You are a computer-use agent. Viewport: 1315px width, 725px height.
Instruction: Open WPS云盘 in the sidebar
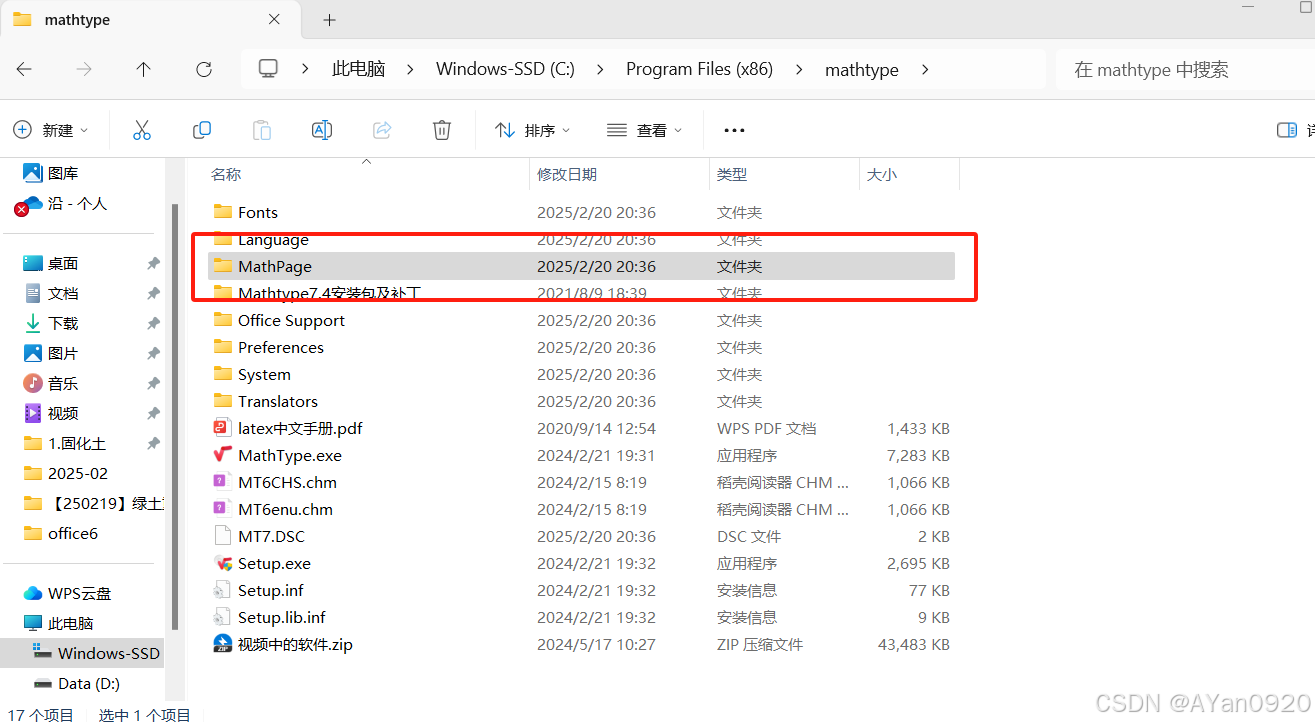click(79, 593)
